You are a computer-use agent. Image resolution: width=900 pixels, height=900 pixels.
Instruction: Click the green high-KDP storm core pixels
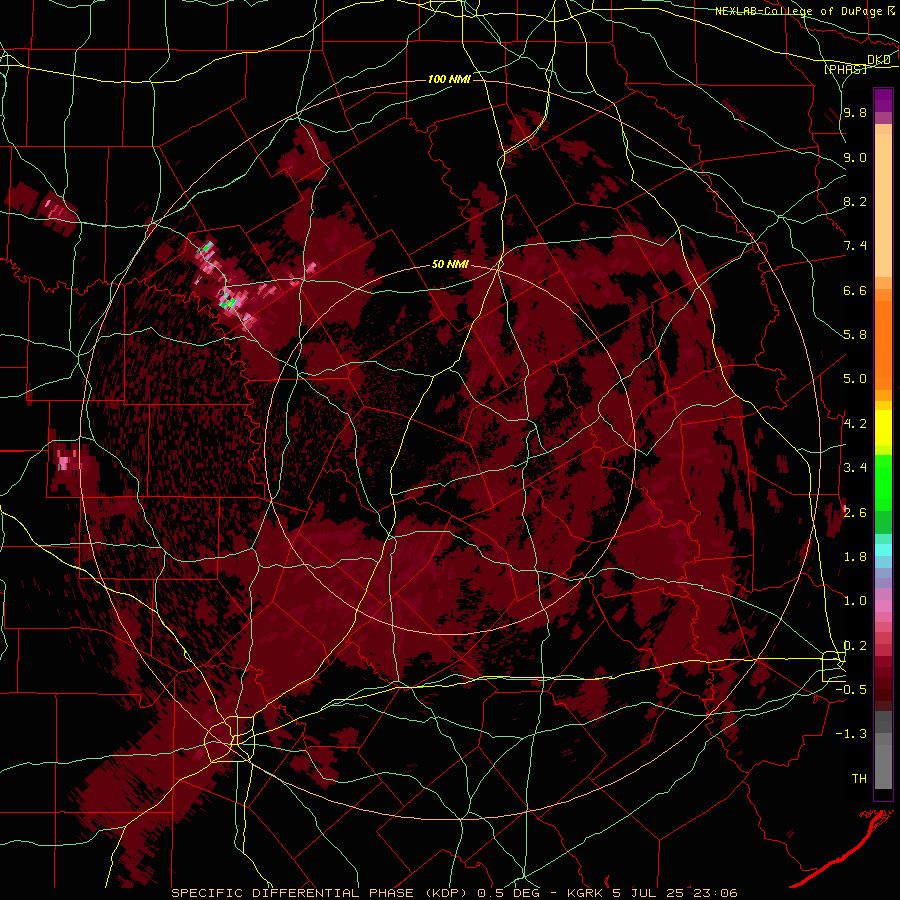click(230, 301)
